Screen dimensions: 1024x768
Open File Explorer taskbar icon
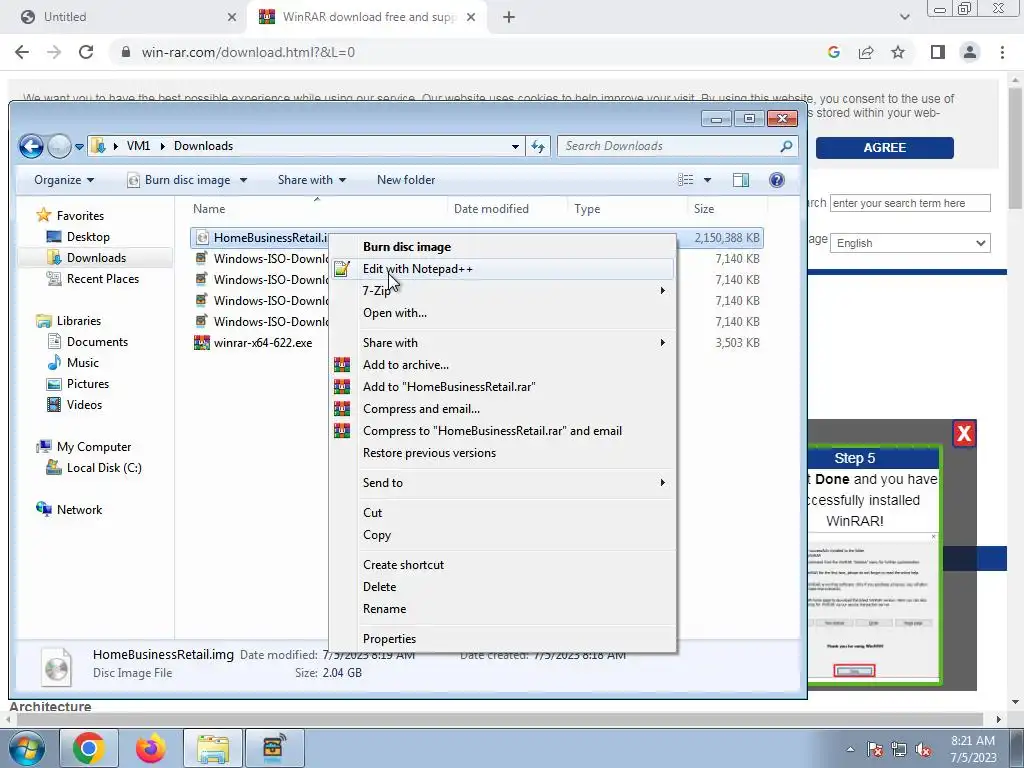[213, 748]
